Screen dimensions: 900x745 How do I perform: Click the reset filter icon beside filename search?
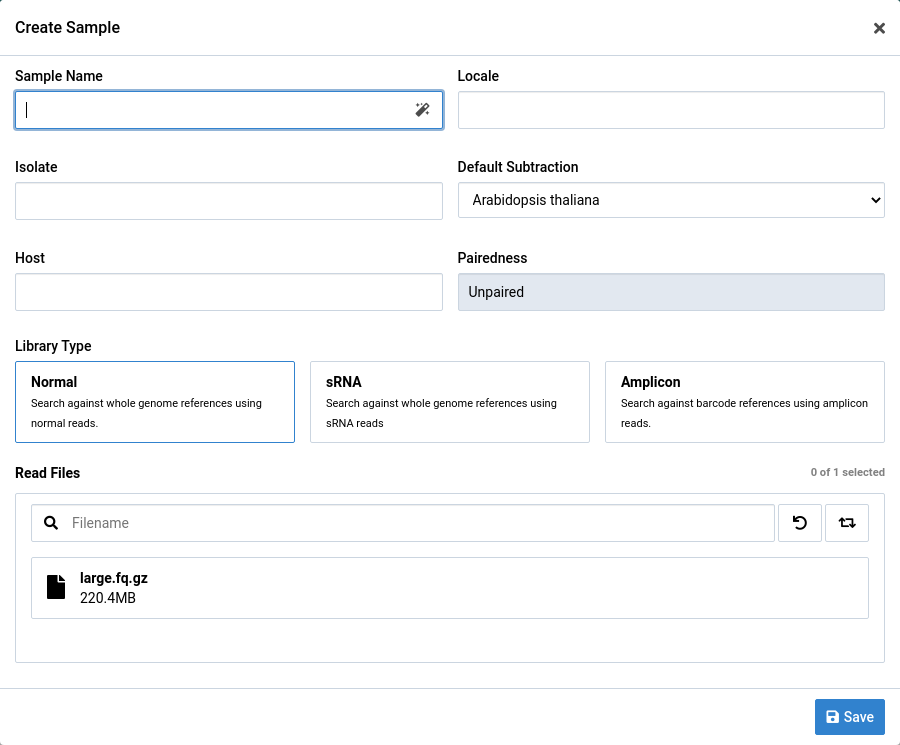point(799,522)
